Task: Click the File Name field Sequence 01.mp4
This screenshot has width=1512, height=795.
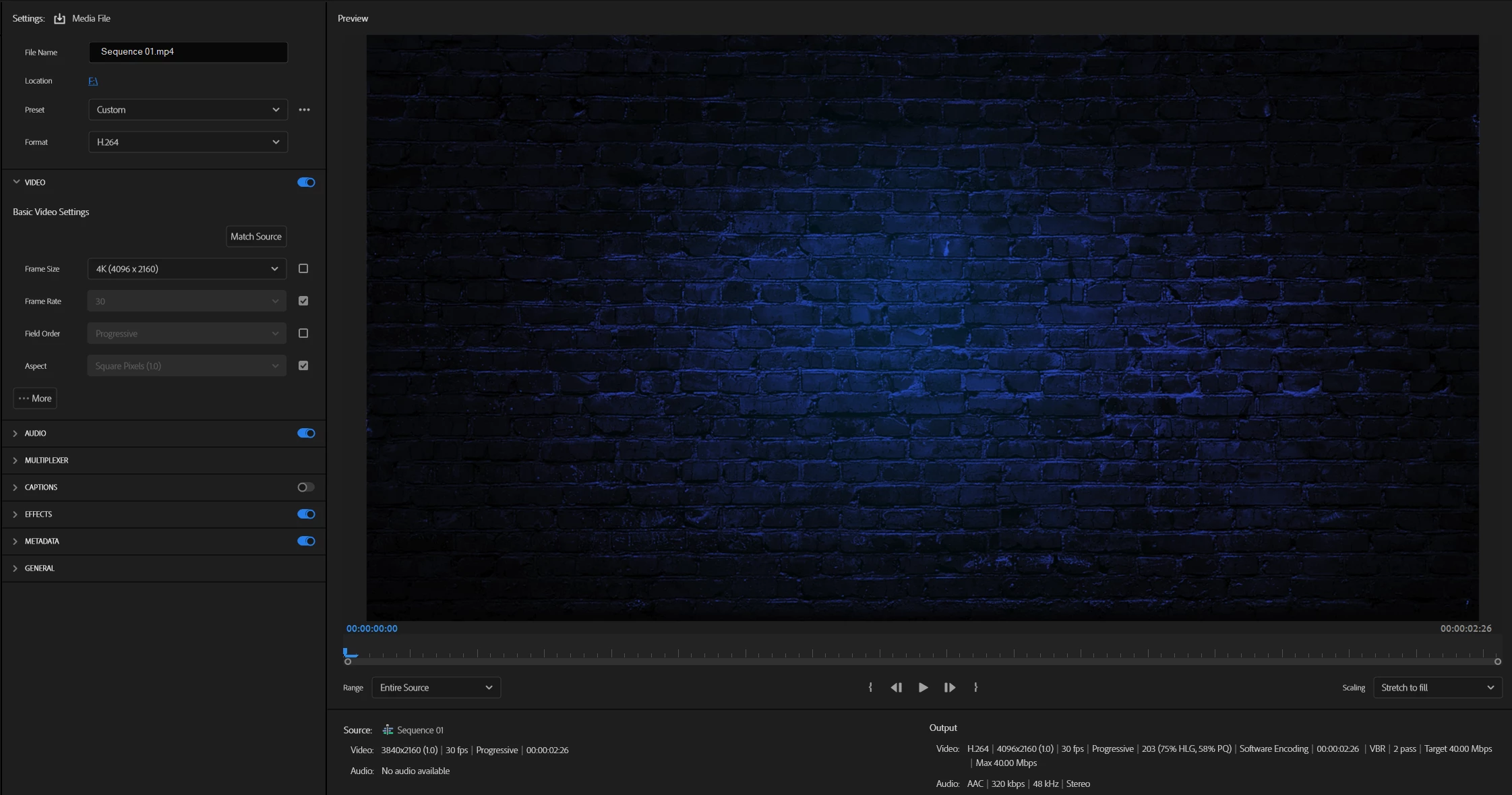Action: click(188, 52)
